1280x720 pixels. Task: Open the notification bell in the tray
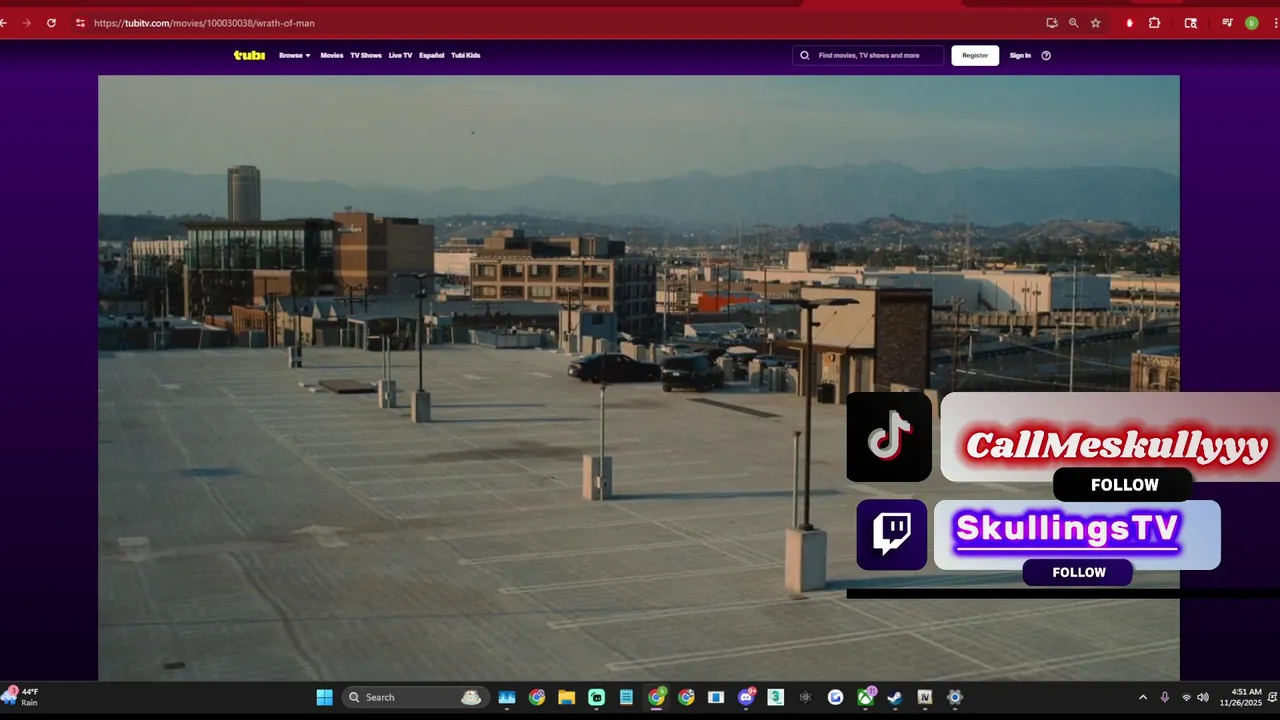pyautogui.click(x=1273, y=697)
